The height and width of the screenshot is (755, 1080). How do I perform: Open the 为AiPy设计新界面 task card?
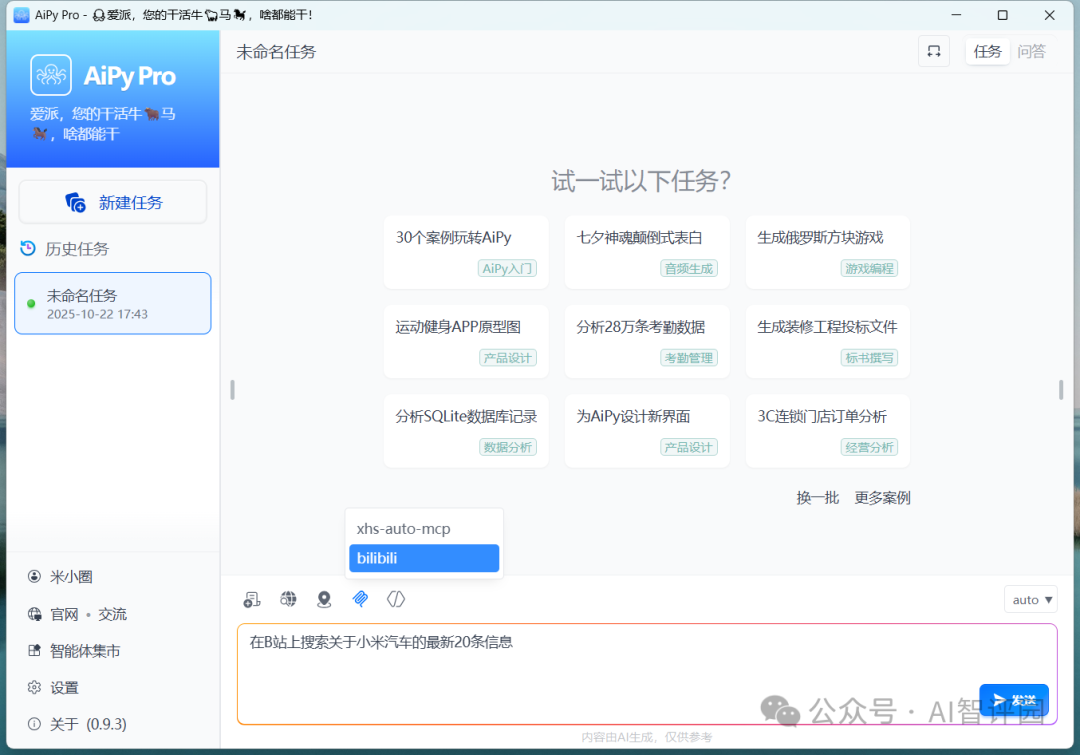647,431
